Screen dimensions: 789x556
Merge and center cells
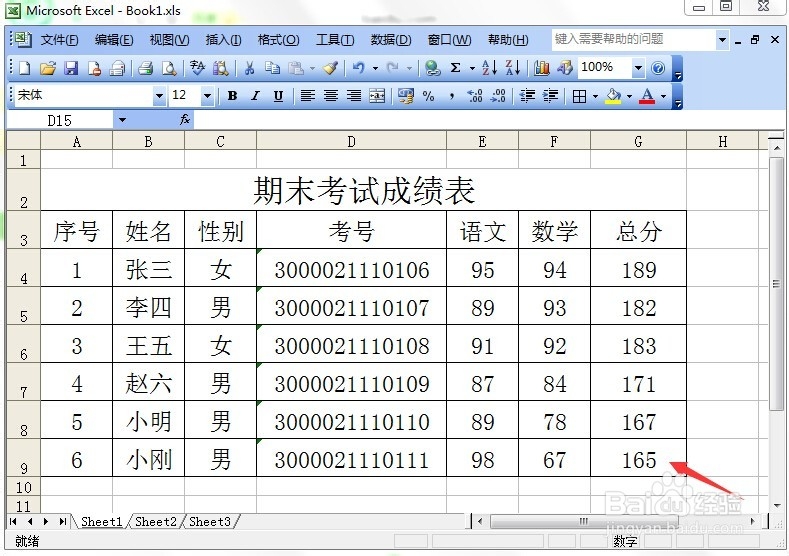377,96
